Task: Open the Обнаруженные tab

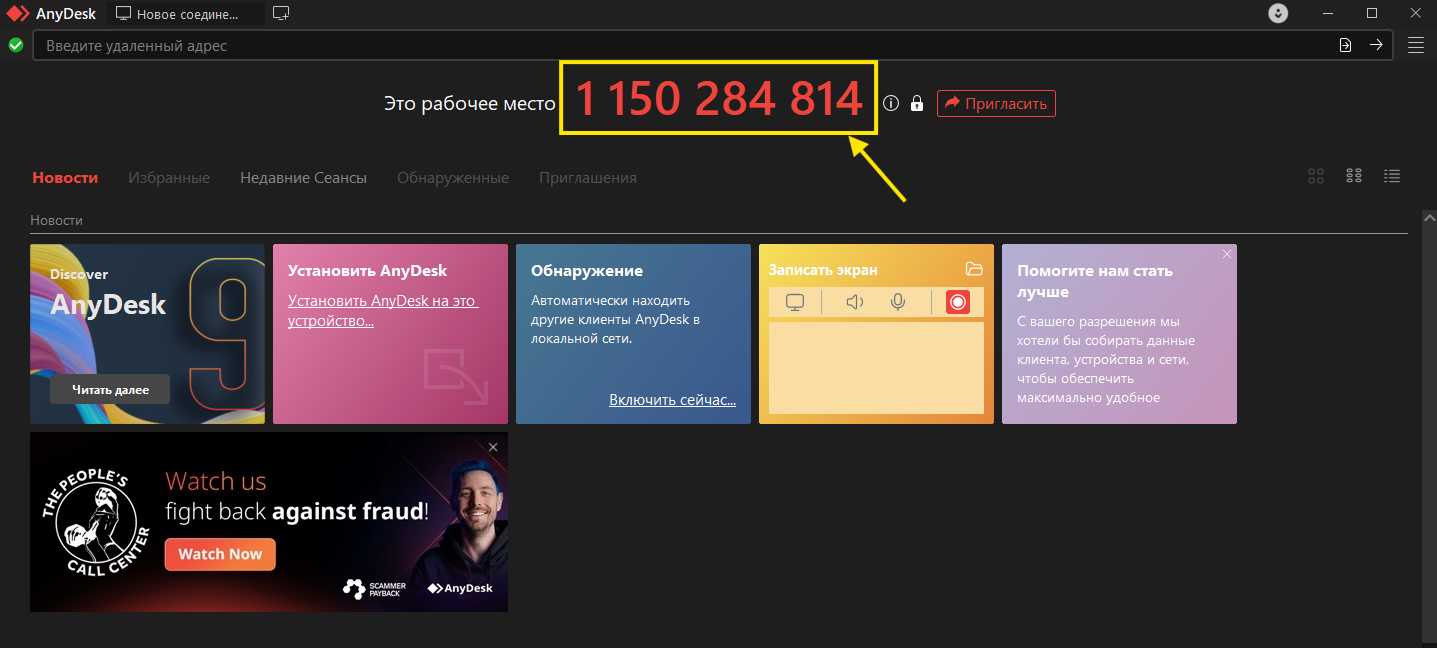Action: pos(453,177)
